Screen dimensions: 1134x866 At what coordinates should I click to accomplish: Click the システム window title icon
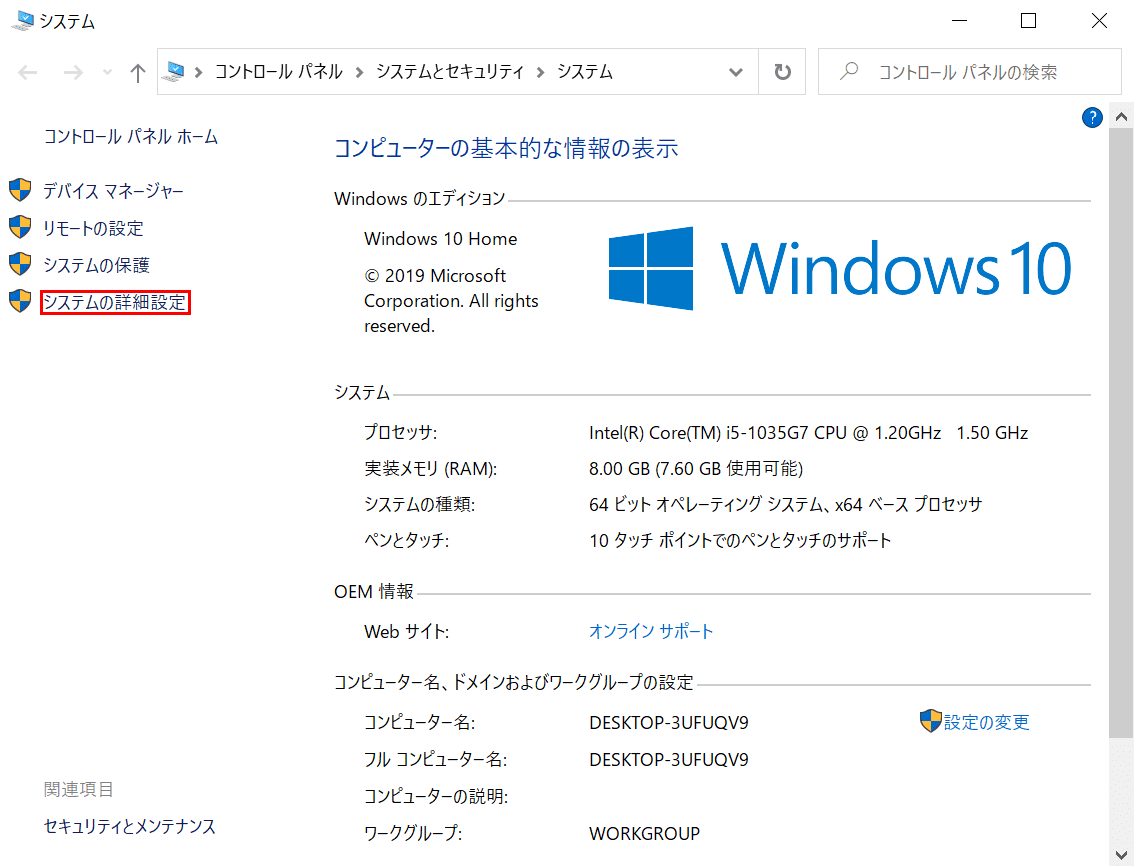22,20
